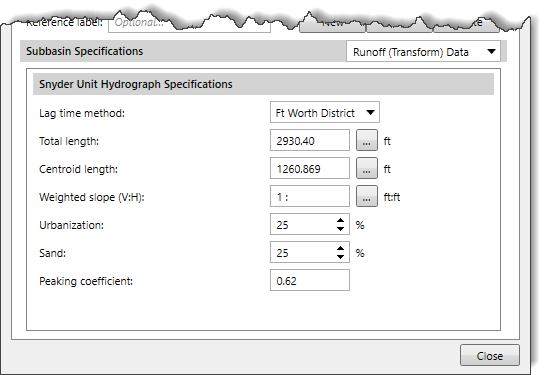Click the ft:ft unit text
The width and height of the screenshot is (546, 375).
[x=392, y=197]
